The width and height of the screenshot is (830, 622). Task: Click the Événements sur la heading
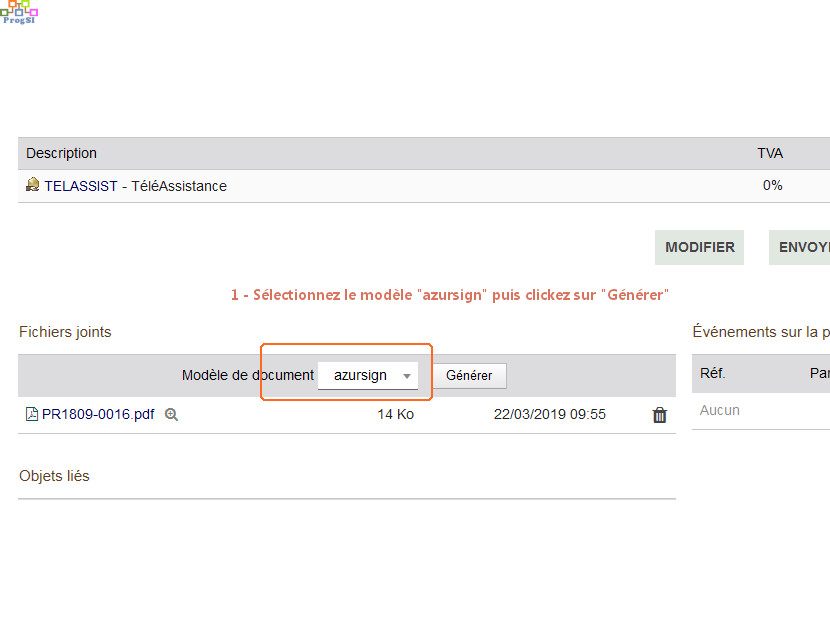point(761,332)
